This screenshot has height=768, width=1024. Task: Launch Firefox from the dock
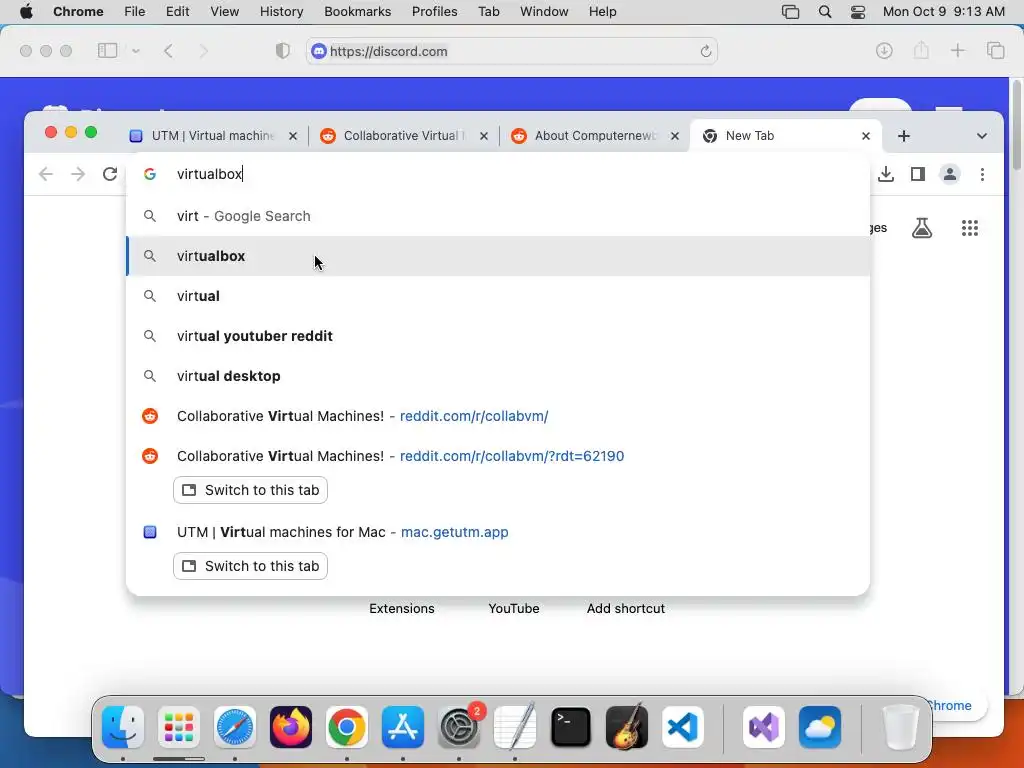click(291, 727)
